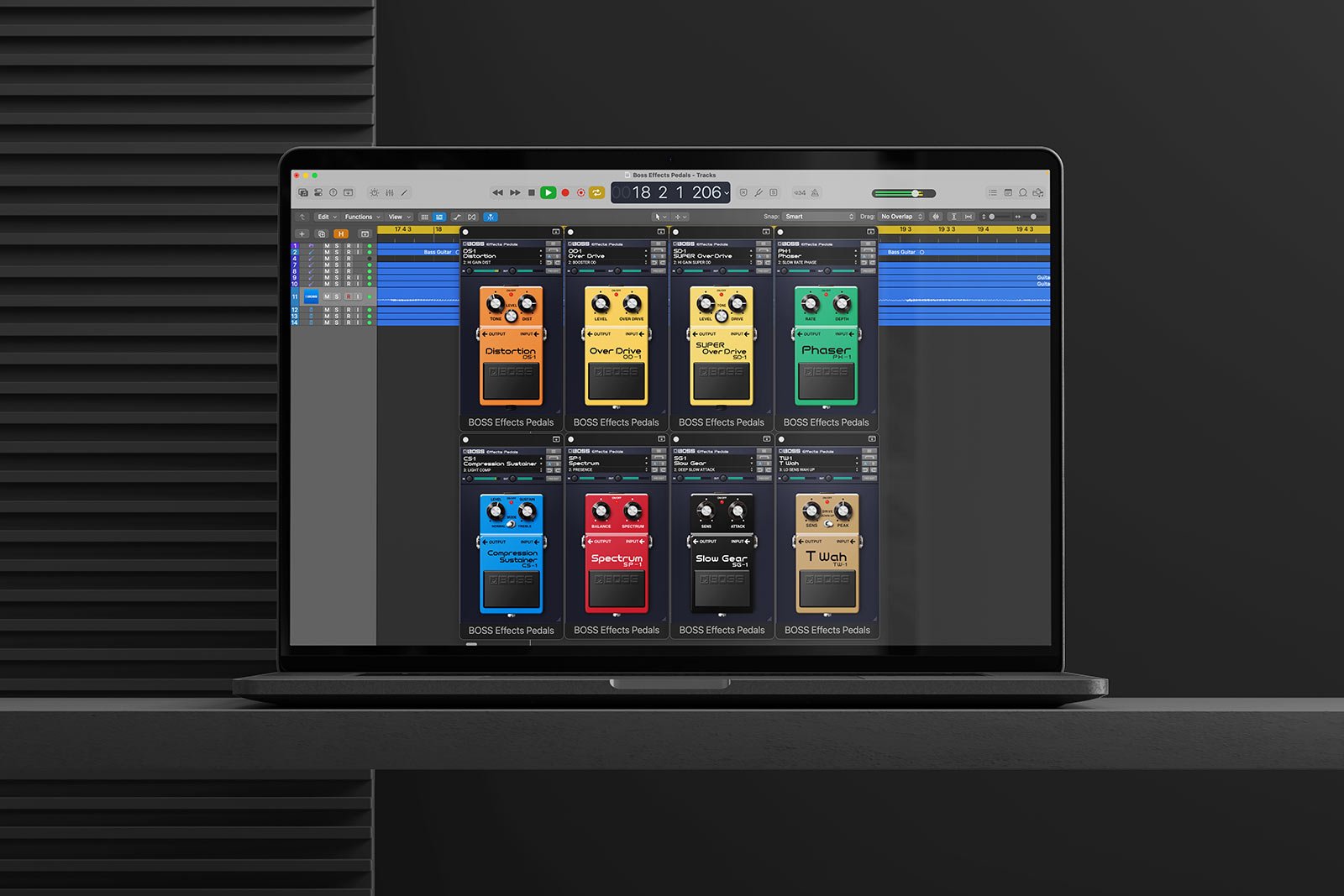Open the Library button in control bar
Screen dimensions: 1344x896
click(303, 192)
